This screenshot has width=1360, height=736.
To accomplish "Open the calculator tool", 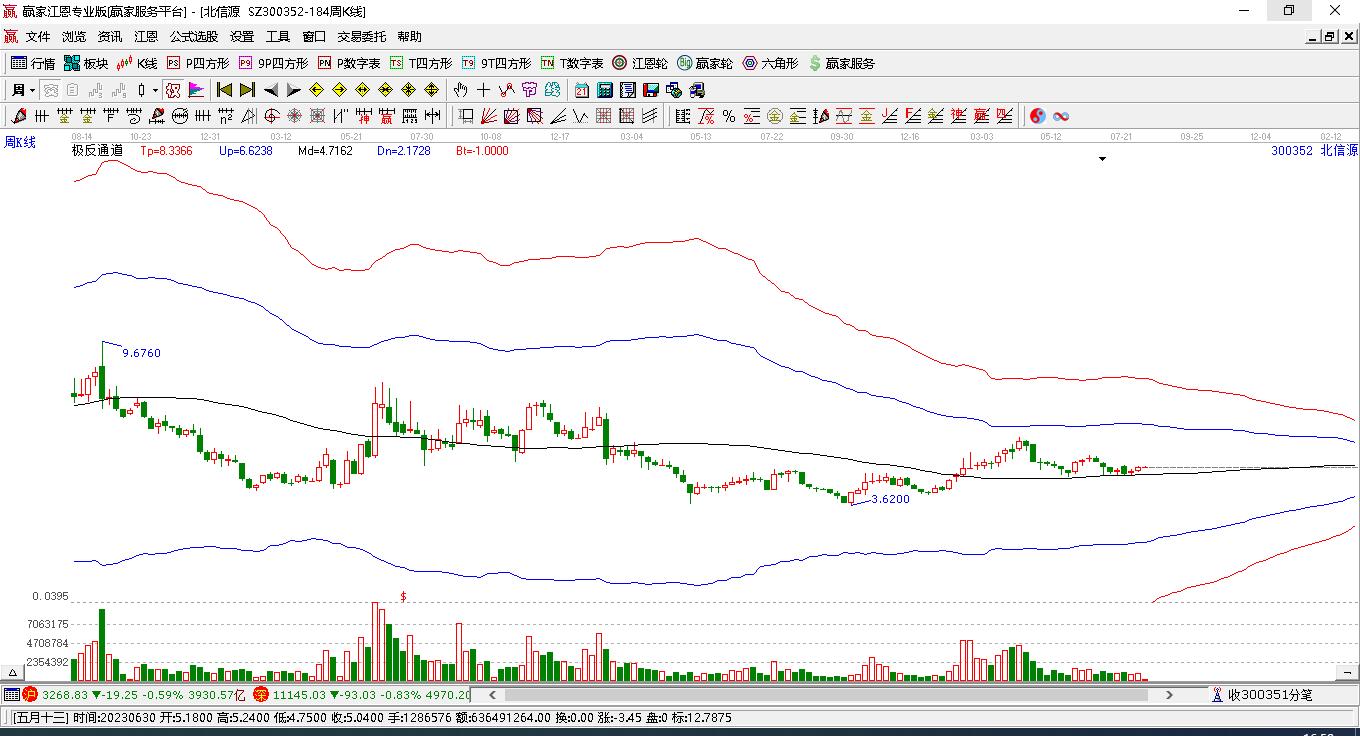I will click(605, 90).
